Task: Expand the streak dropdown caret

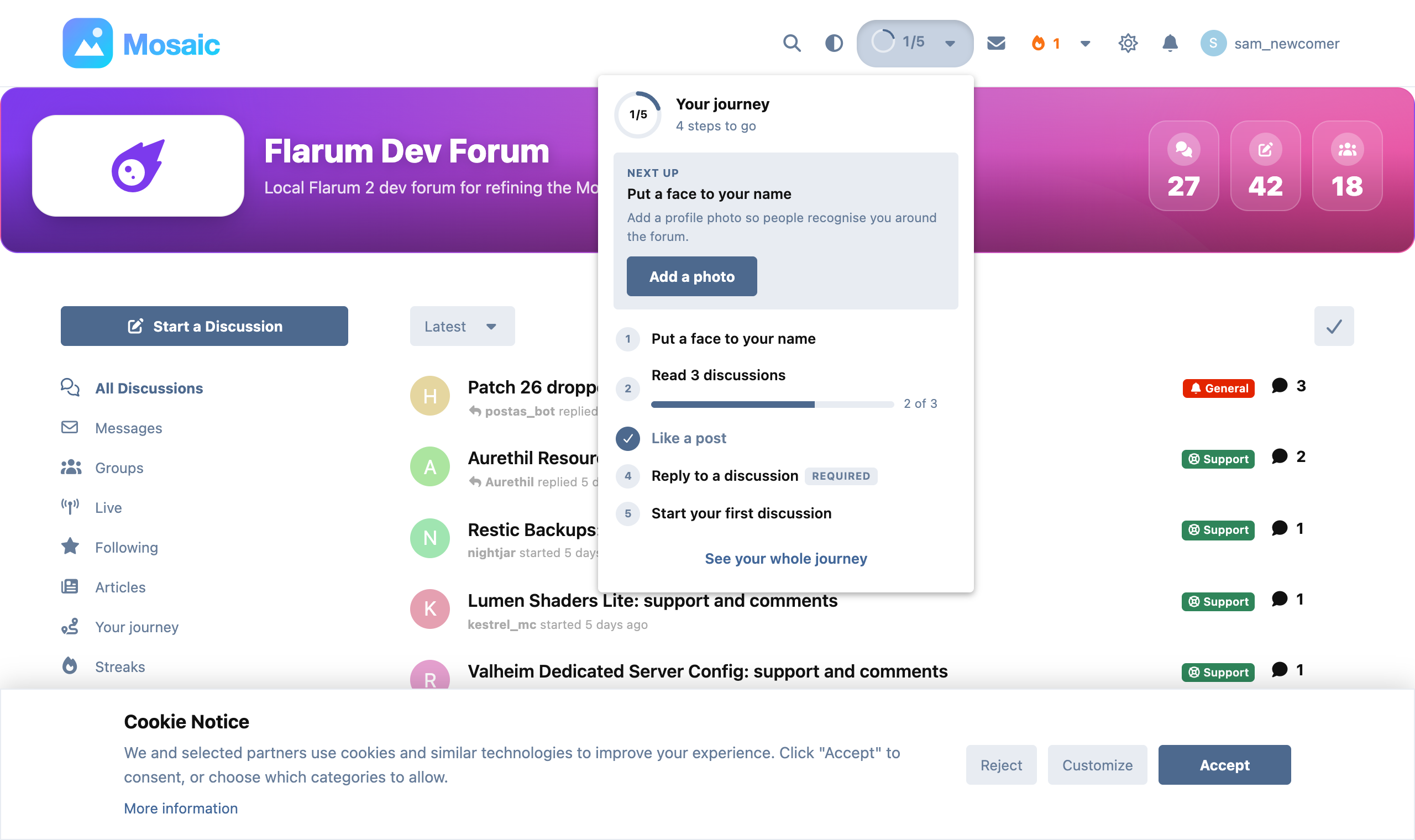Action: click(1085, 44)
